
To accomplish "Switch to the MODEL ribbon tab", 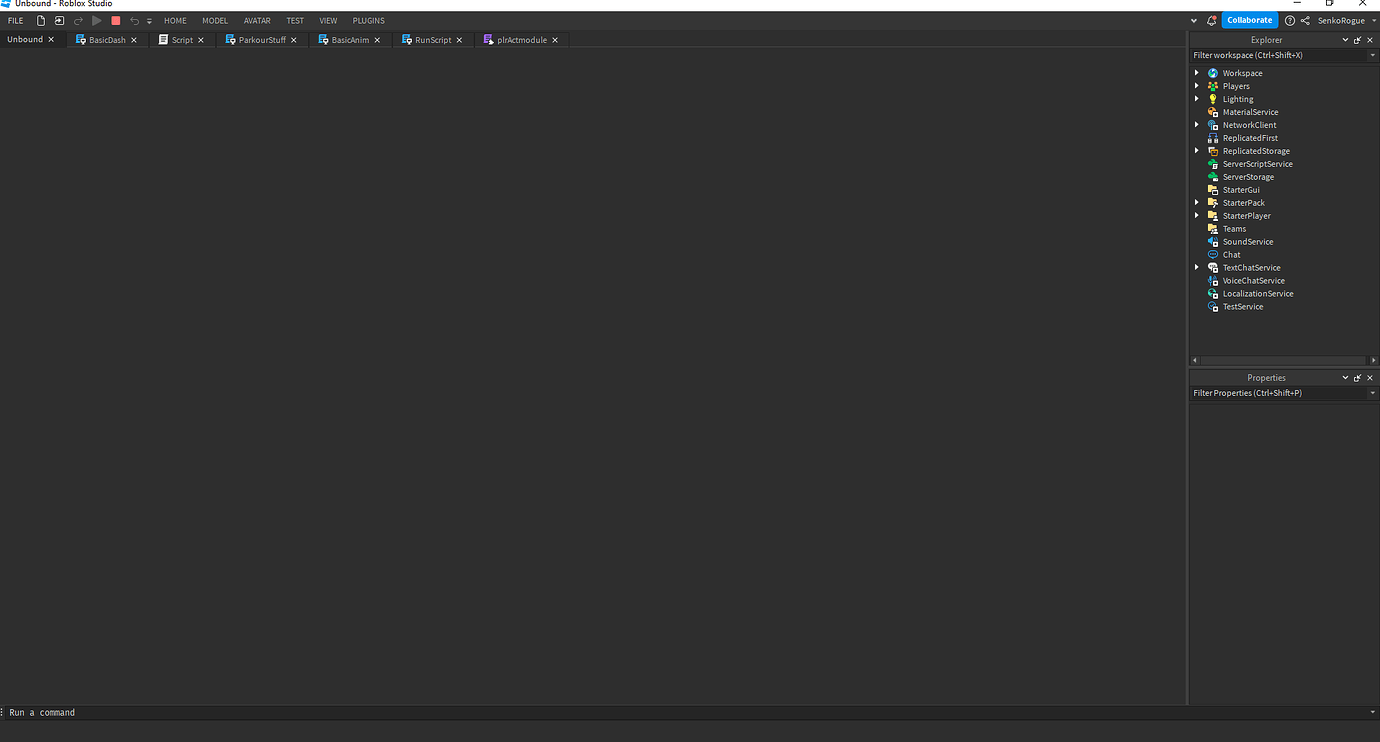I will (215, 20).
